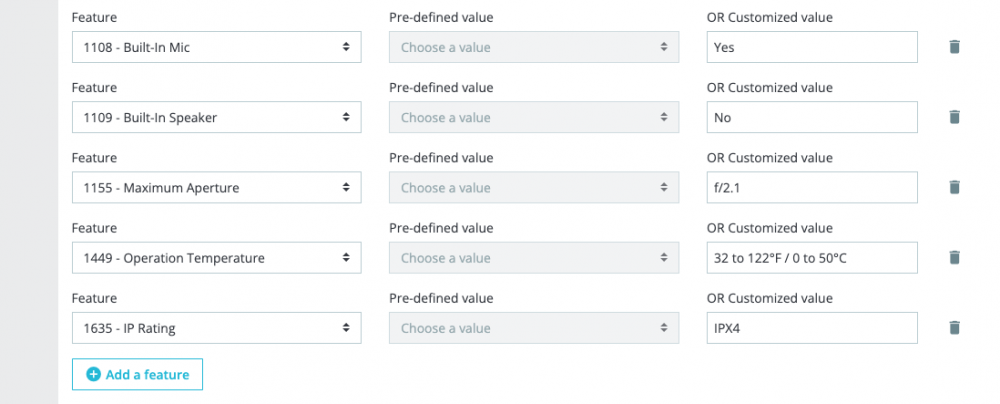The image size is (1000, 404).
Task: Delete the Built-In Speaker feature row
Action: tap(954, 117)
